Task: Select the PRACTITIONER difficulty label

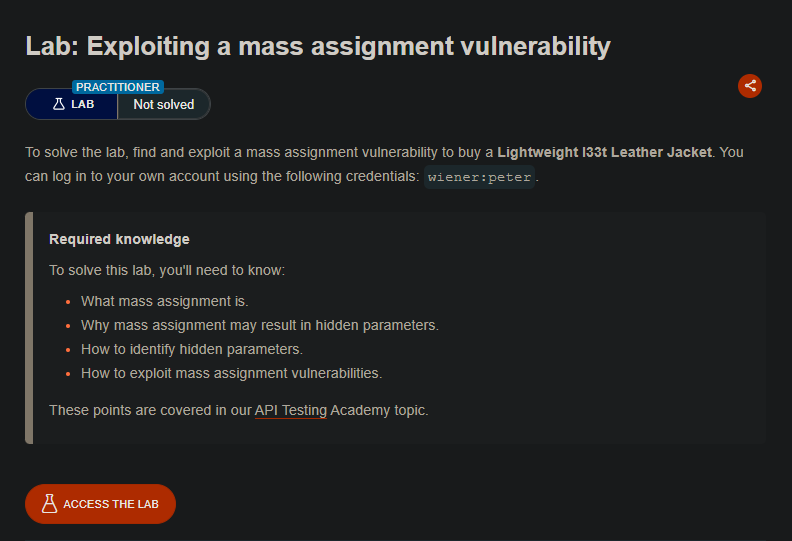Action: point(118,87)
